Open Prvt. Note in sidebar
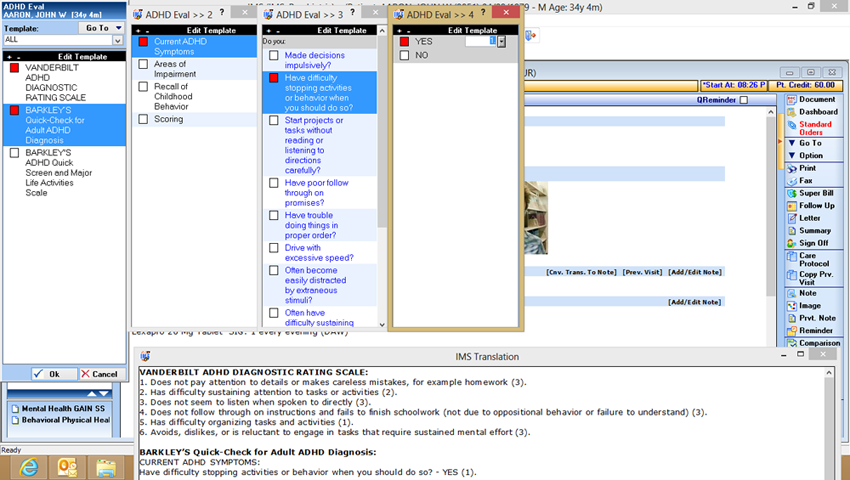Image resolution: width=850 pixels, height=480 pixels. pos(814,318)
